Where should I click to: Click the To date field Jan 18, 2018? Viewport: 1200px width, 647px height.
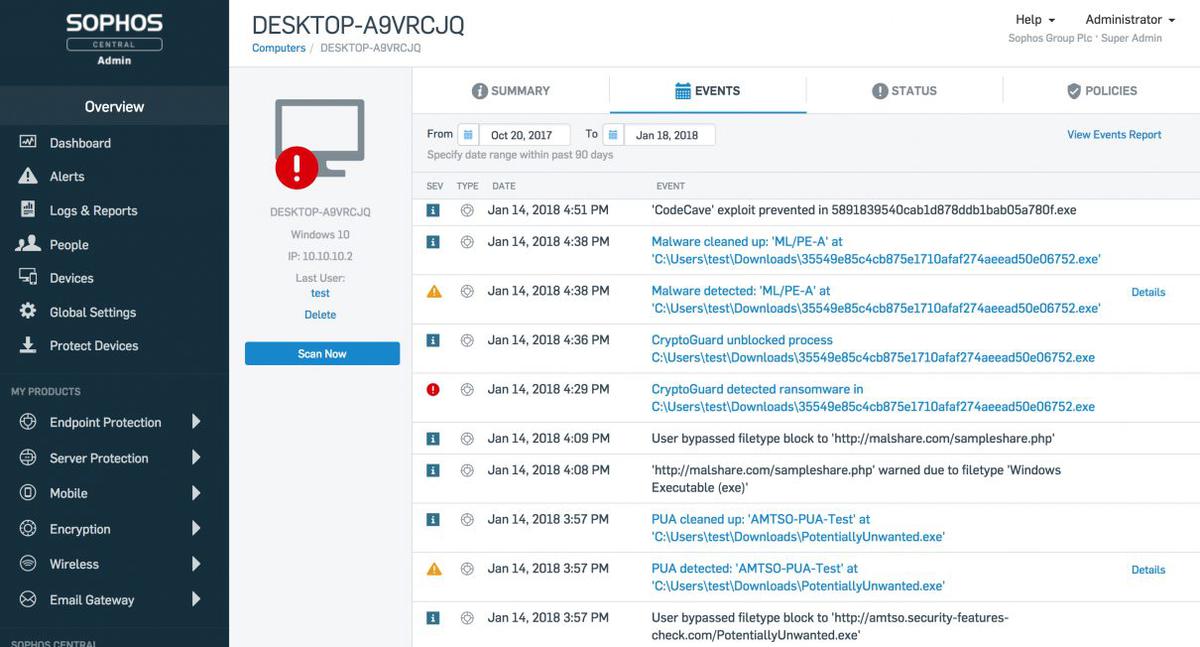click(670, 134)
